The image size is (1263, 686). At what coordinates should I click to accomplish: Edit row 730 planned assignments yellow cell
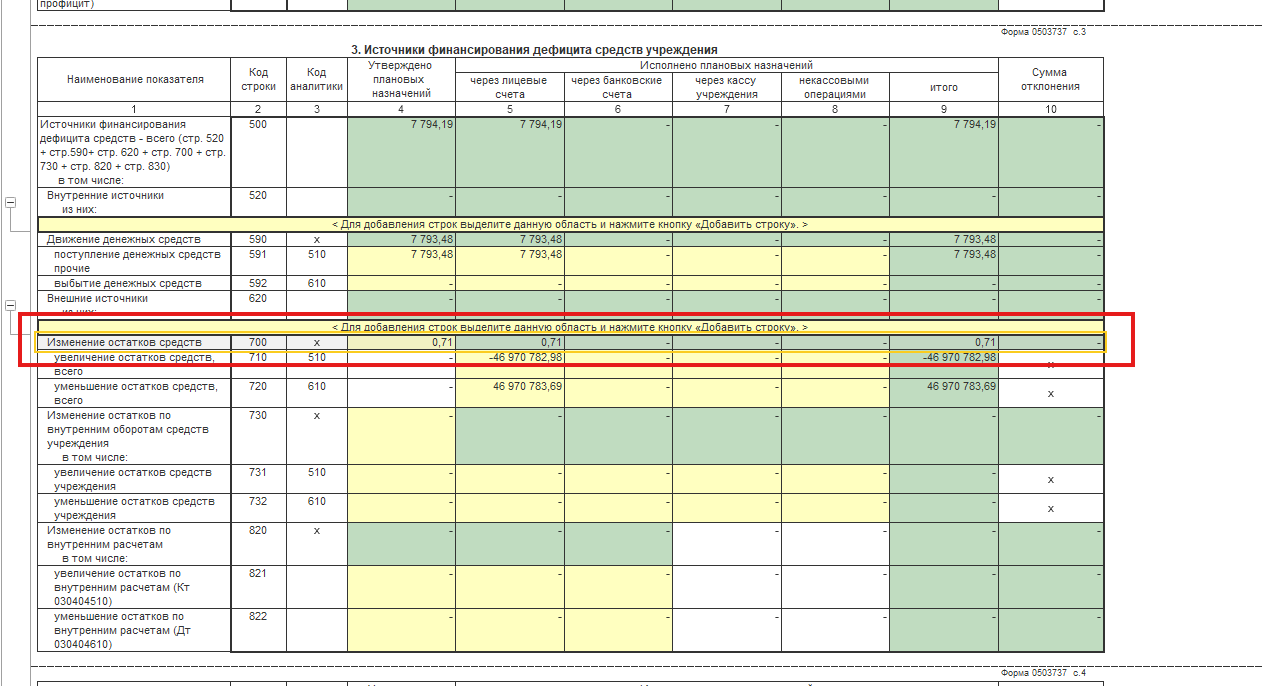401,436
